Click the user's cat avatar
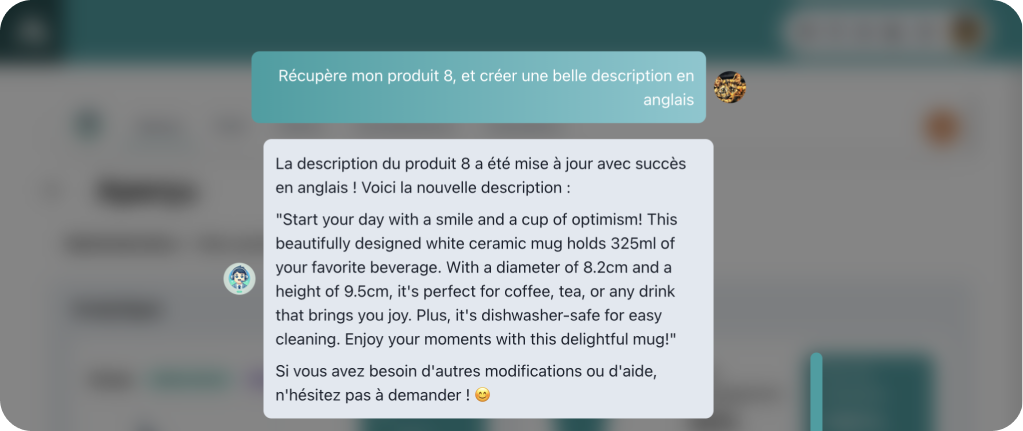This screenshot has width=1023, height=431. [730, 87]
